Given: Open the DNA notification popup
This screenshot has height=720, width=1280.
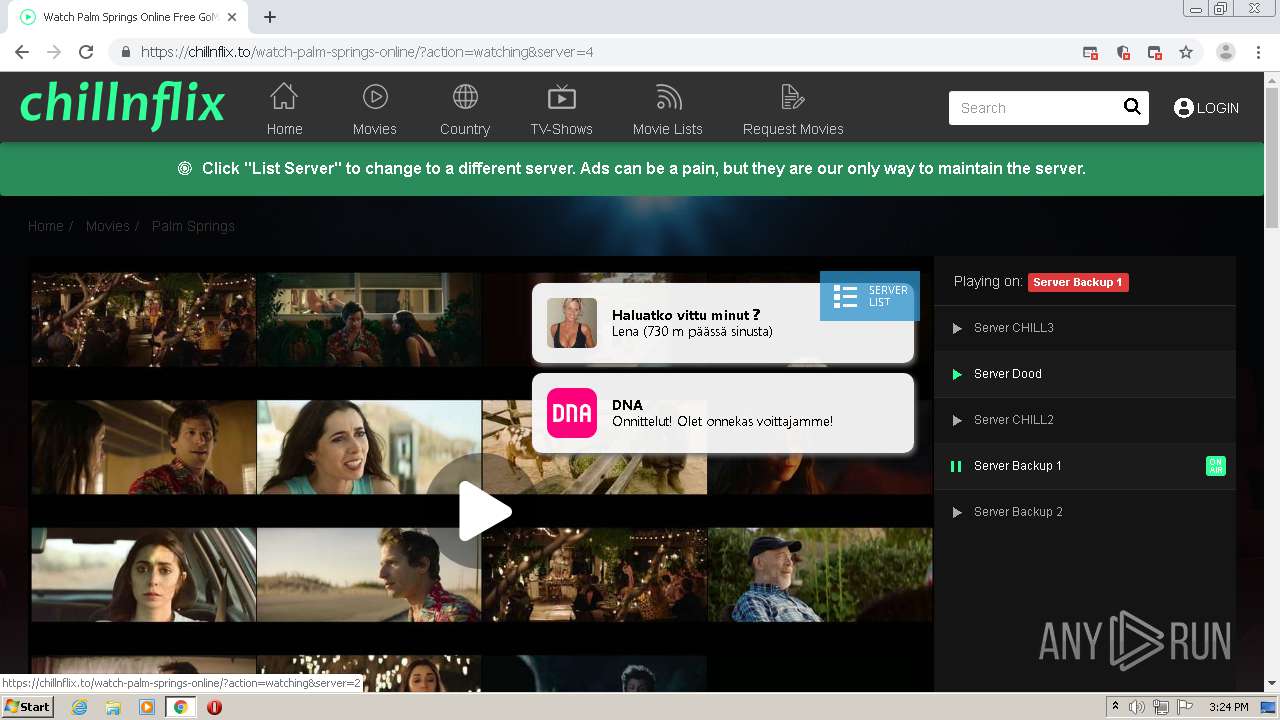Looking at the screenshot, I should (723, 413).
